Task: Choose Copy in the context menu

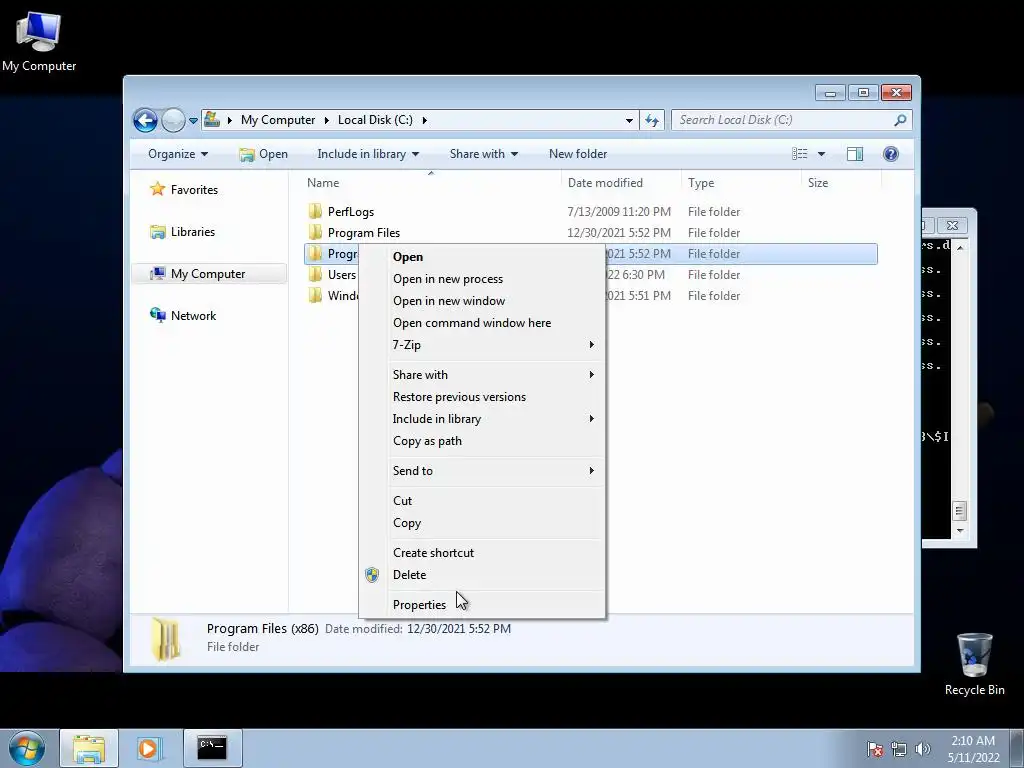Action: [x=482, y=523]
